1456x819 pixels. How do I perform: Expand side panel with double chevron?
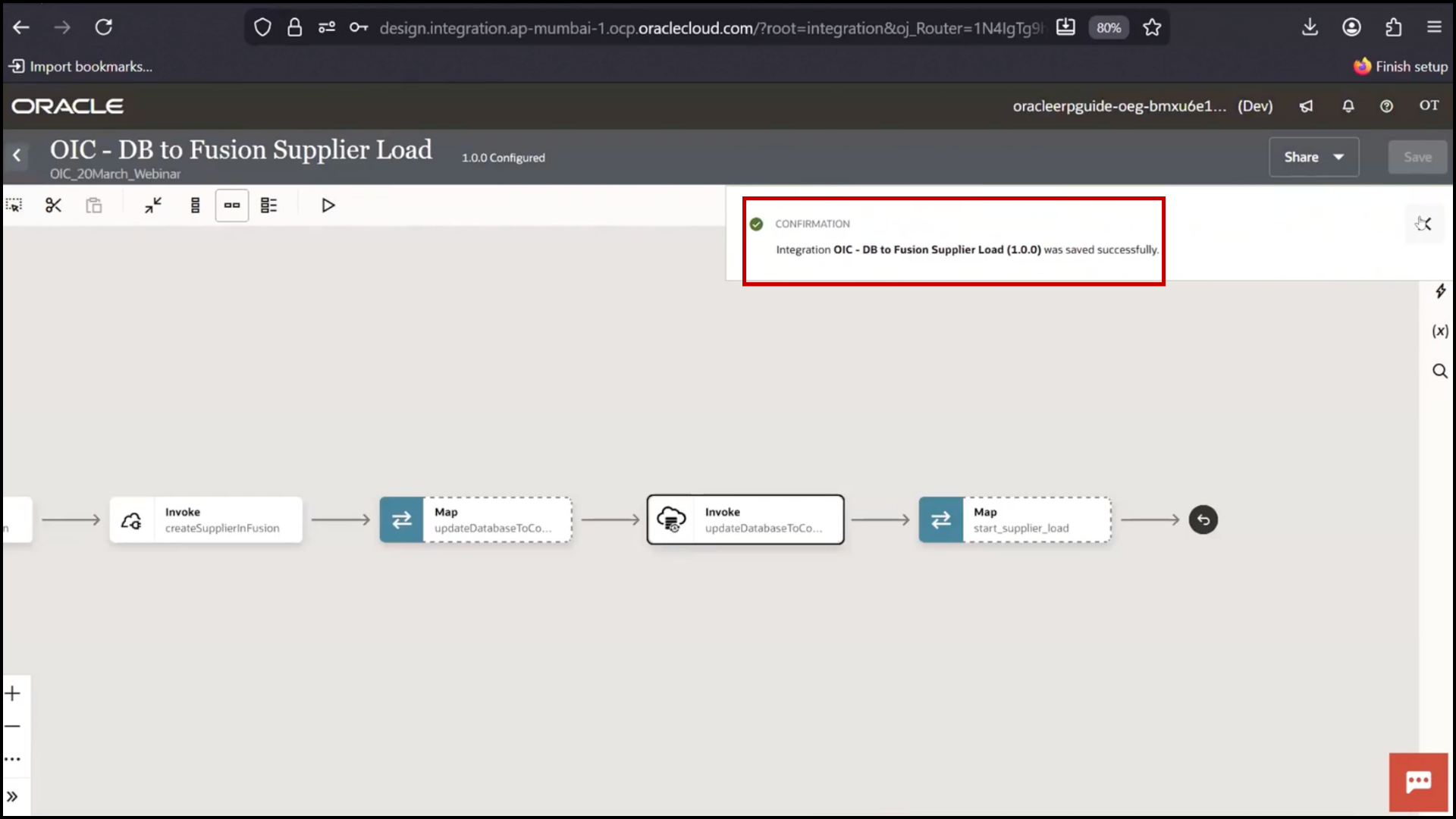point(13,797)
